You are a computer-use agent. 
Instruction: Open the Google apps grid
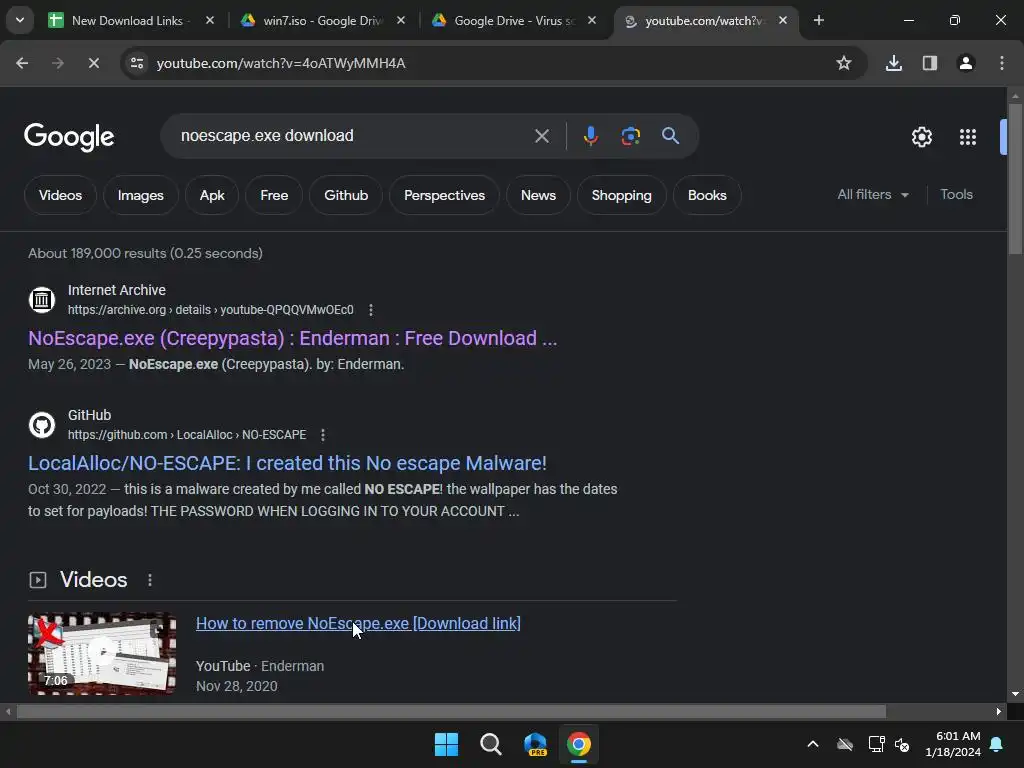tap(968, 136)
